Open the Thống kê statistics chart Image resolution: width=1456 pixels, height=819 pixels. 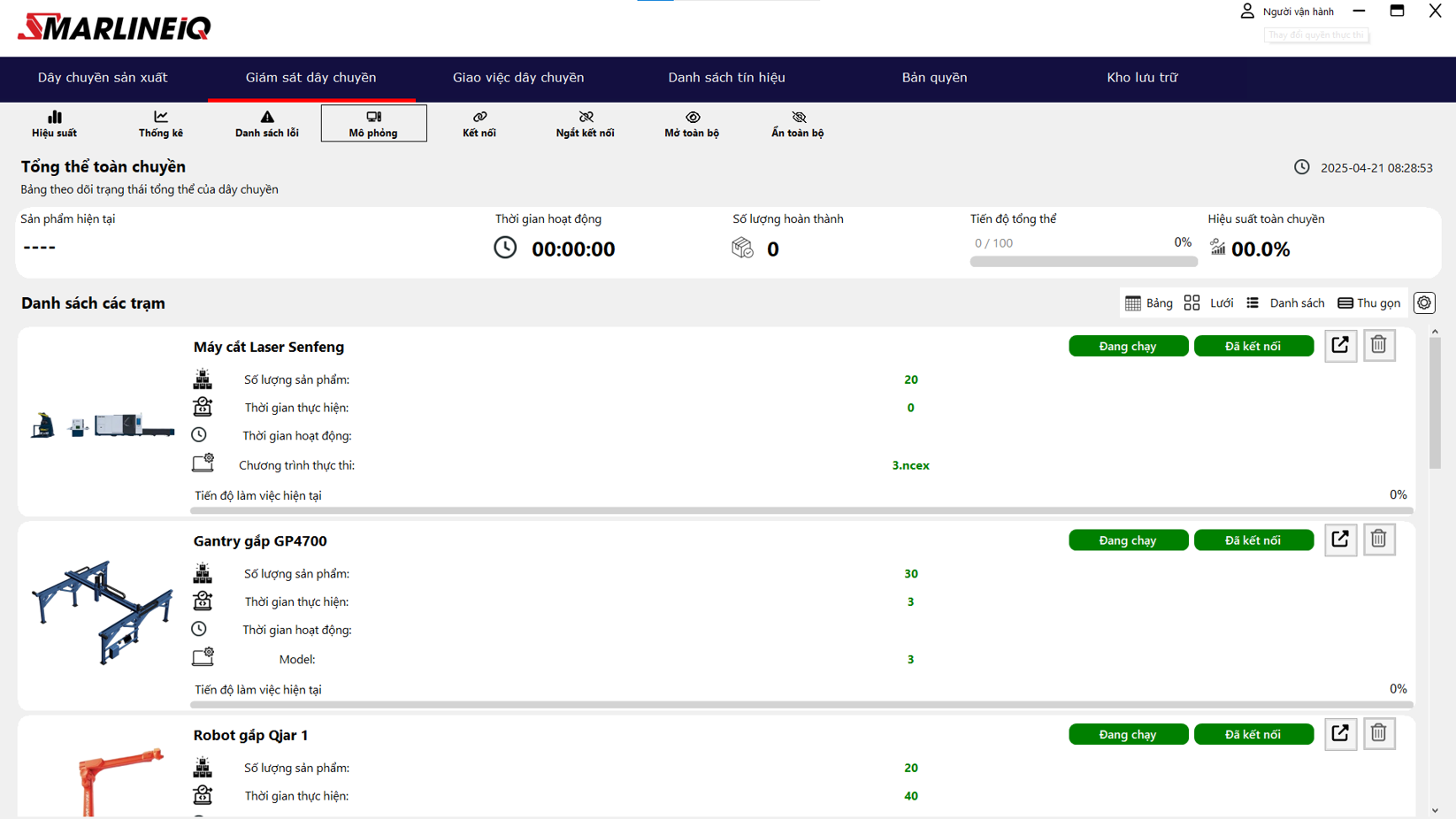click(160, 124)
